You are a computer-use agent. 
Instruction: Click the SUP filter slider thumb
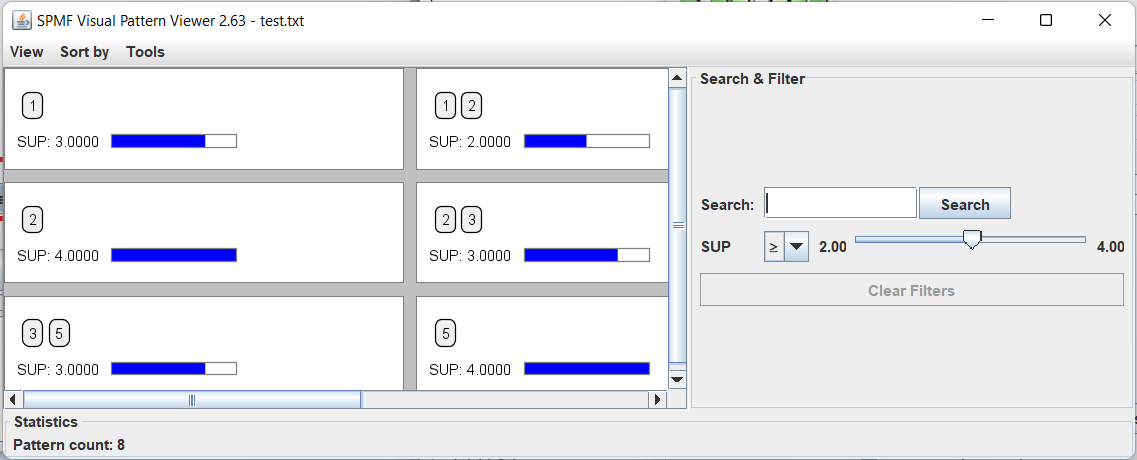click(x=971, y=238)
